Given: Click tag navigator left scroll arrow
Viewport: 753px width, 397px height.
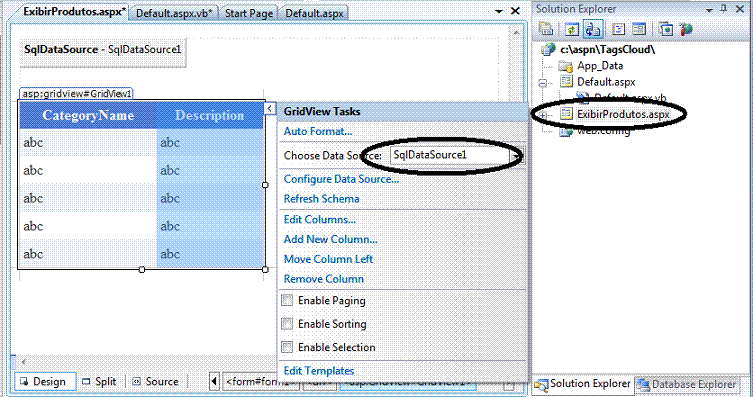Looking at the screenshot, I should pos(214,382).
